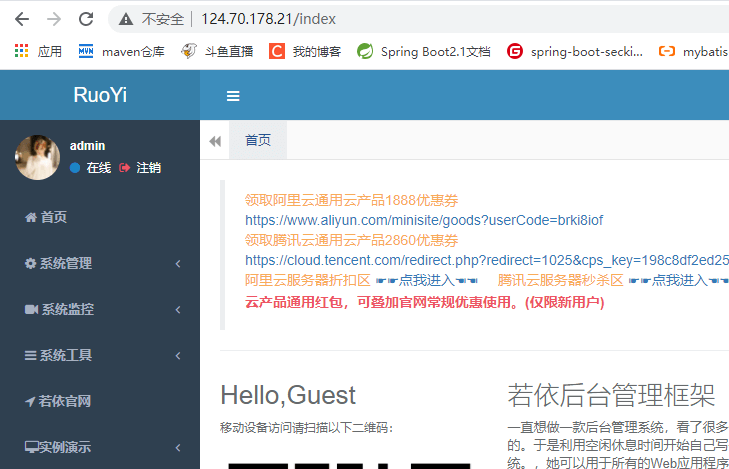This screenshot has height=469, width=729.
Task: Select the 首页 page tab
Action: tap(258, 140)
